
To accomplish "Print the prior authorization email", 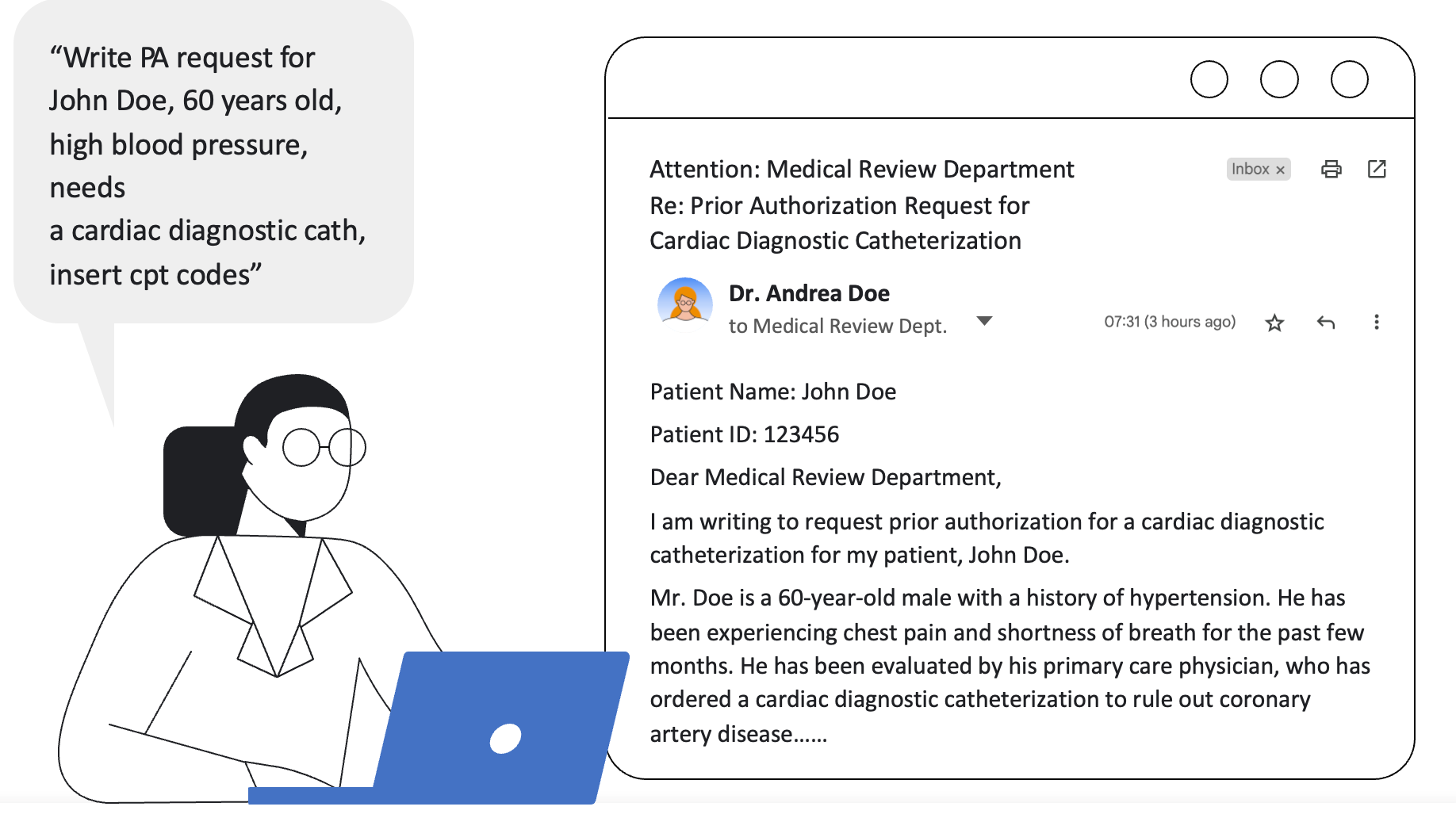I will tap(1331, 169).
